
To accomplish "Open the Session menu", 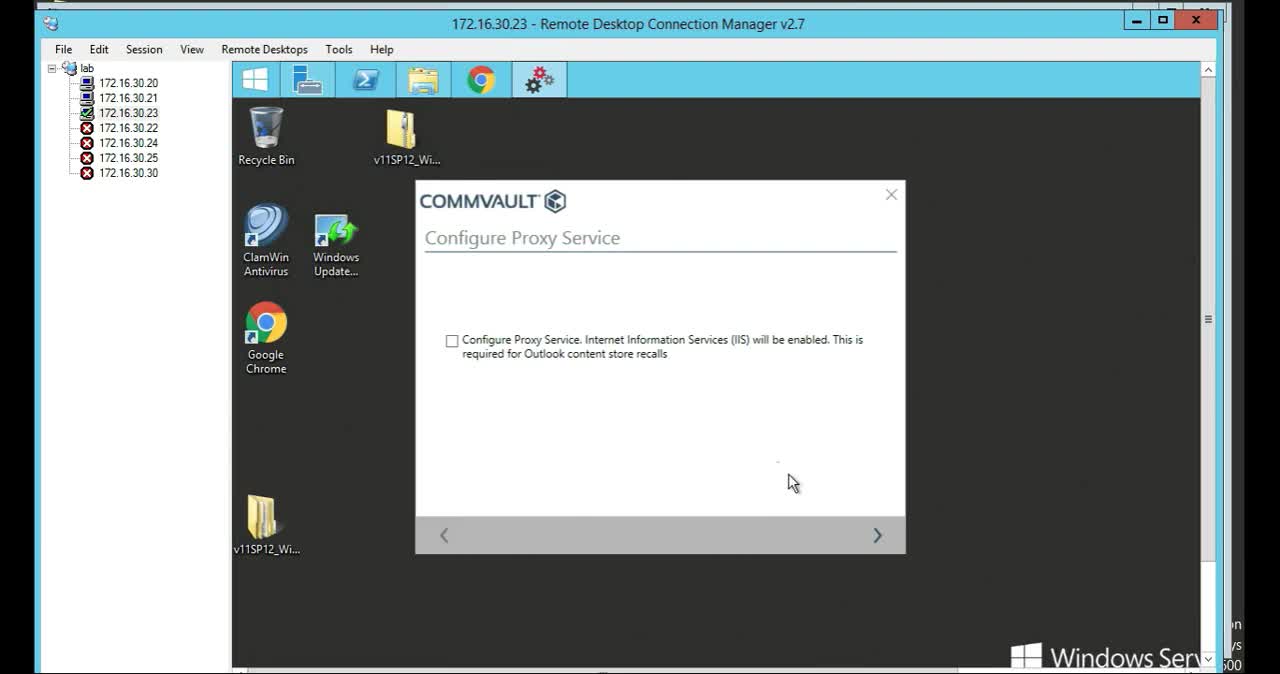I will 143,49.
